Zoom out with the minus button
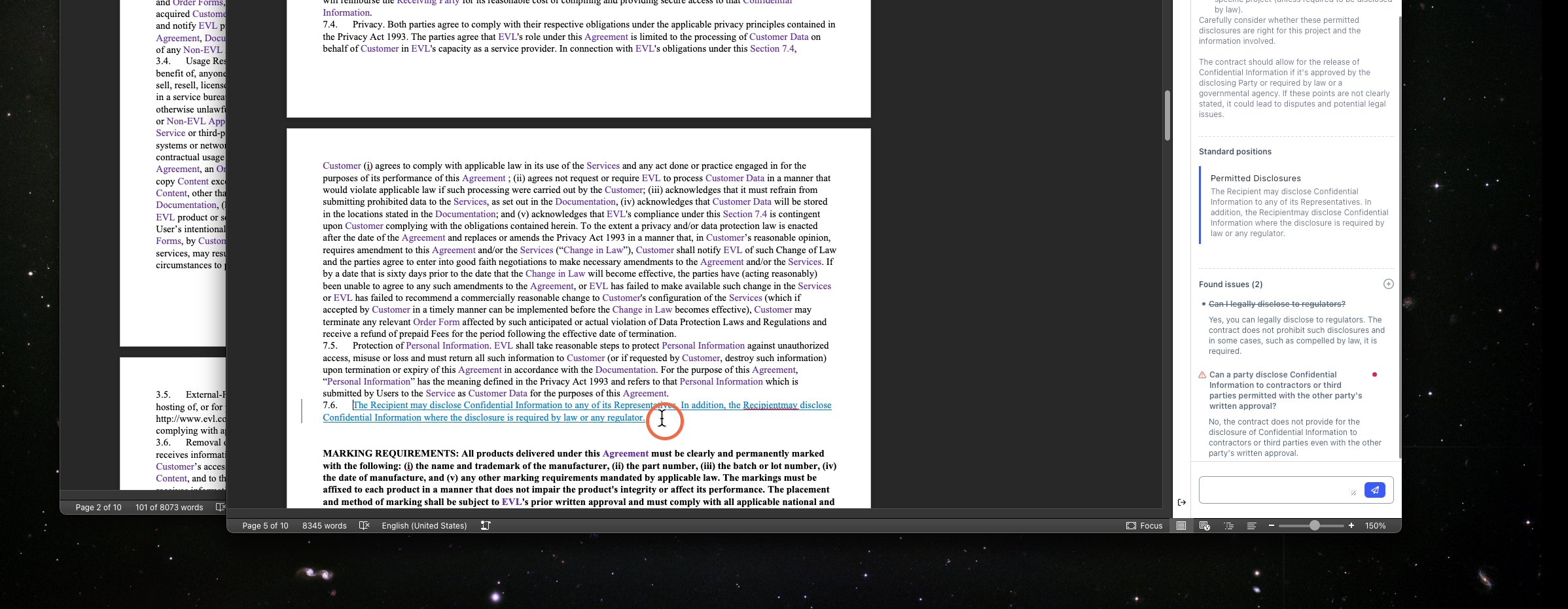This screenshot has width=1568, height=609. [x=1271, y=525]
